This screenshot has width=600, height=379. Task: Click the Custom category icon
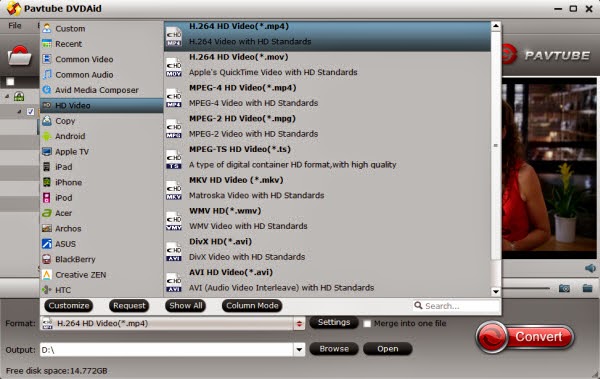click(47, 28)
